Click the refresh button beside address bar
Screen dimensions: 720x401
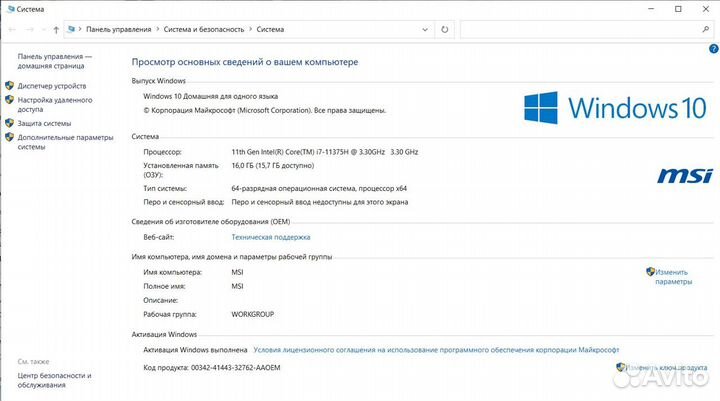coord(446,30)
